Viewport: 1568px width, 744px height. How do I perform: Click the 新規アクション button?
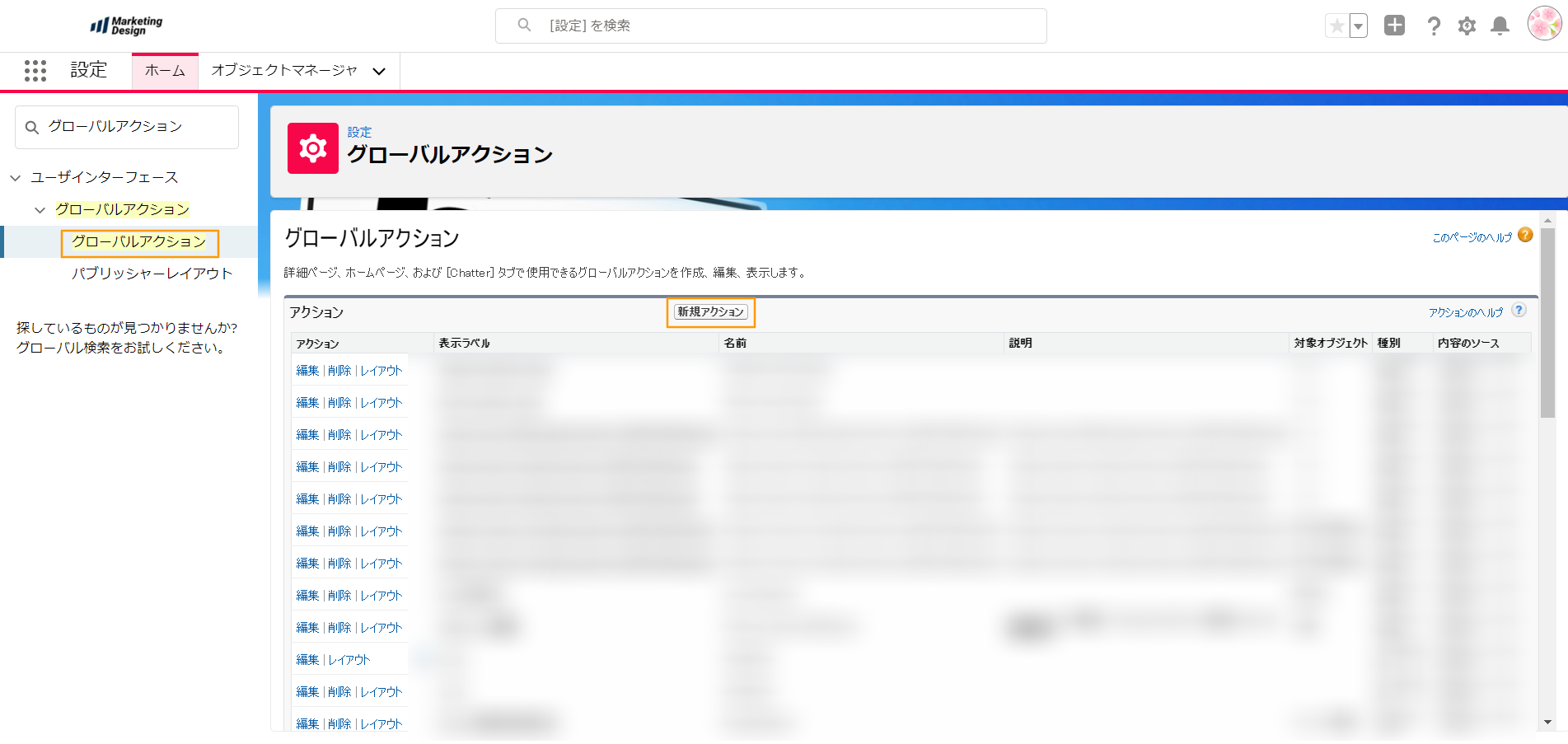(710, 312)
